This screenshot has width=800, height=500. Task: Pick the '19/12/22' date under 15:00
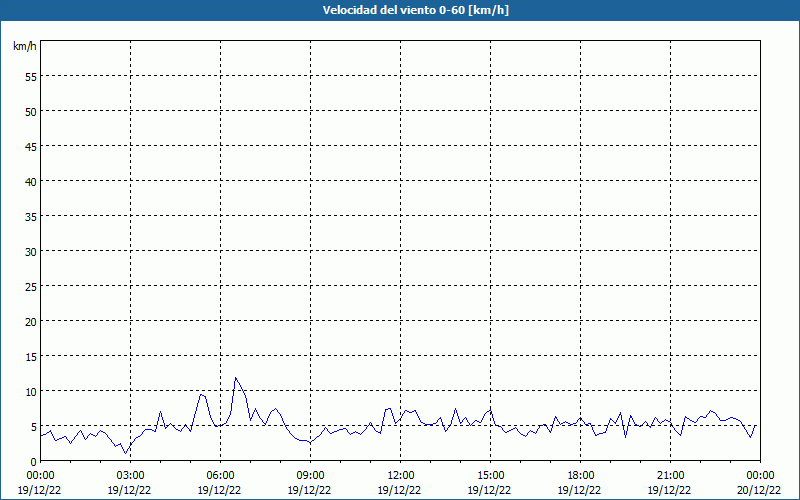tap(489, 490)
